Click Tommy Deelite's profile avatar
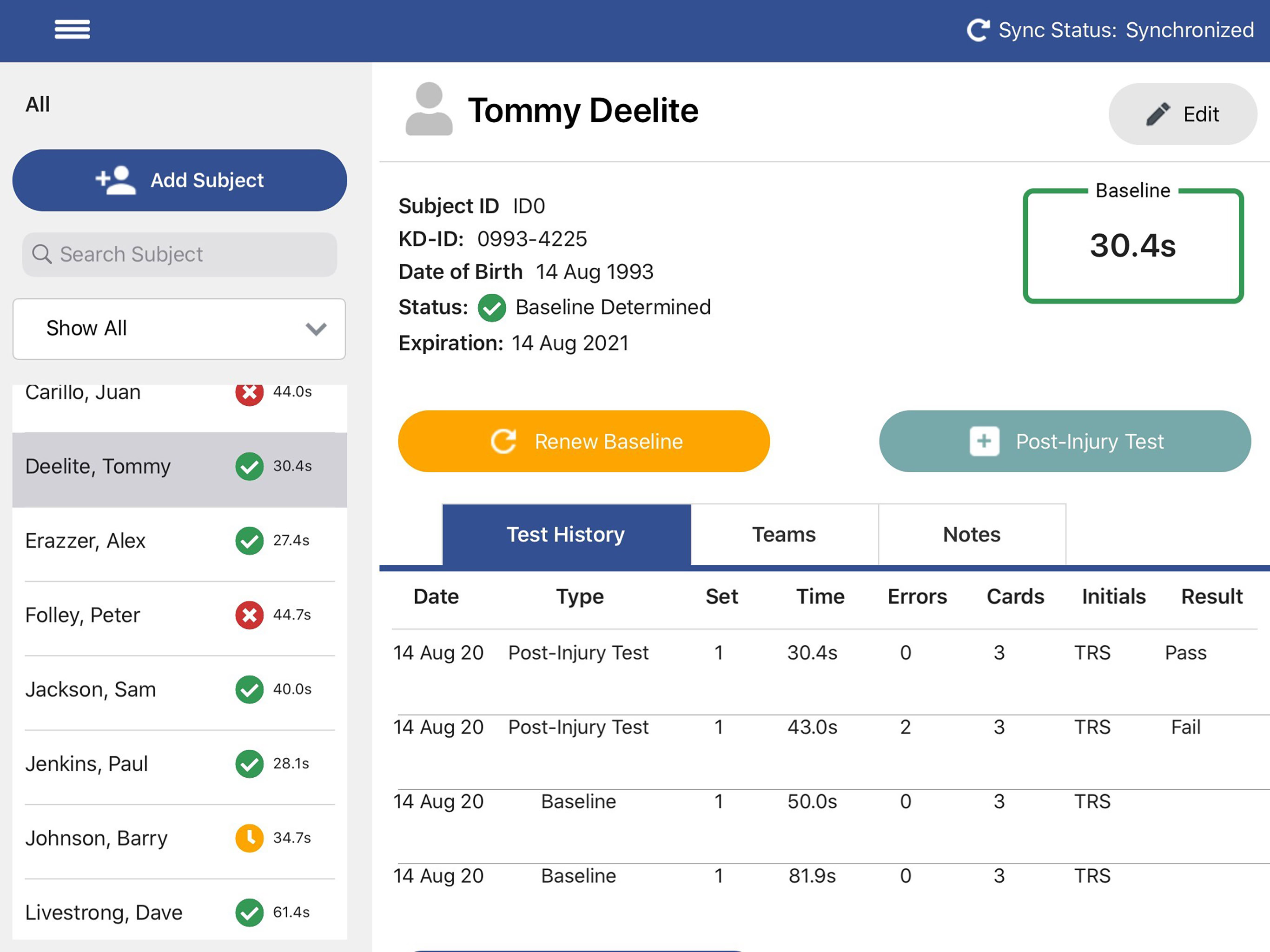Viewport: 1270px width, 952px height. point(429,109)
